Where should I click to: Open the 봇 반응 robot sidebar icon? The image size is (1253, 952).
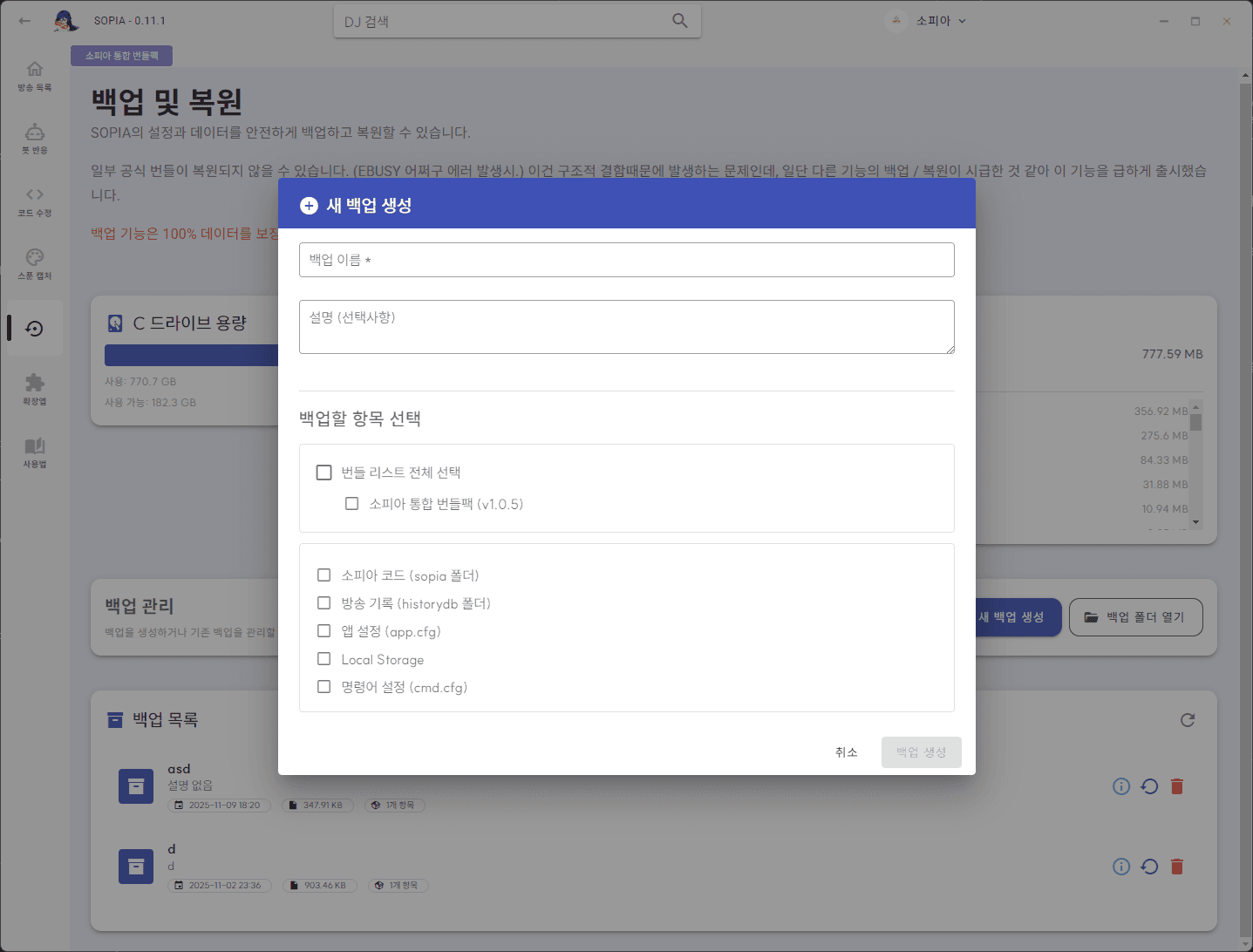coord(35,138)
